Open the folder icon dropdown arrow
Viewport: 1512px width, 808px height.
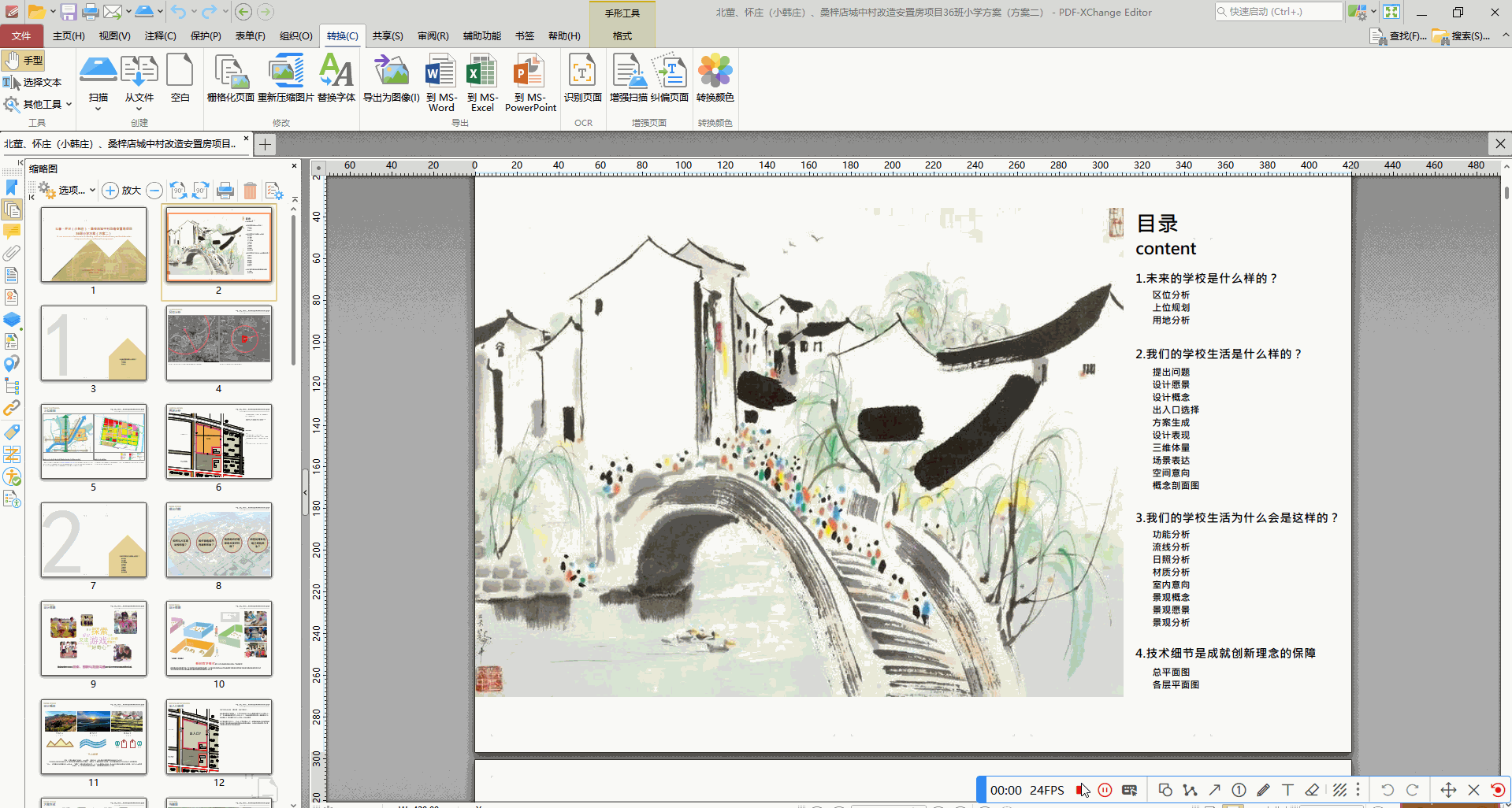tap(53, 12)
